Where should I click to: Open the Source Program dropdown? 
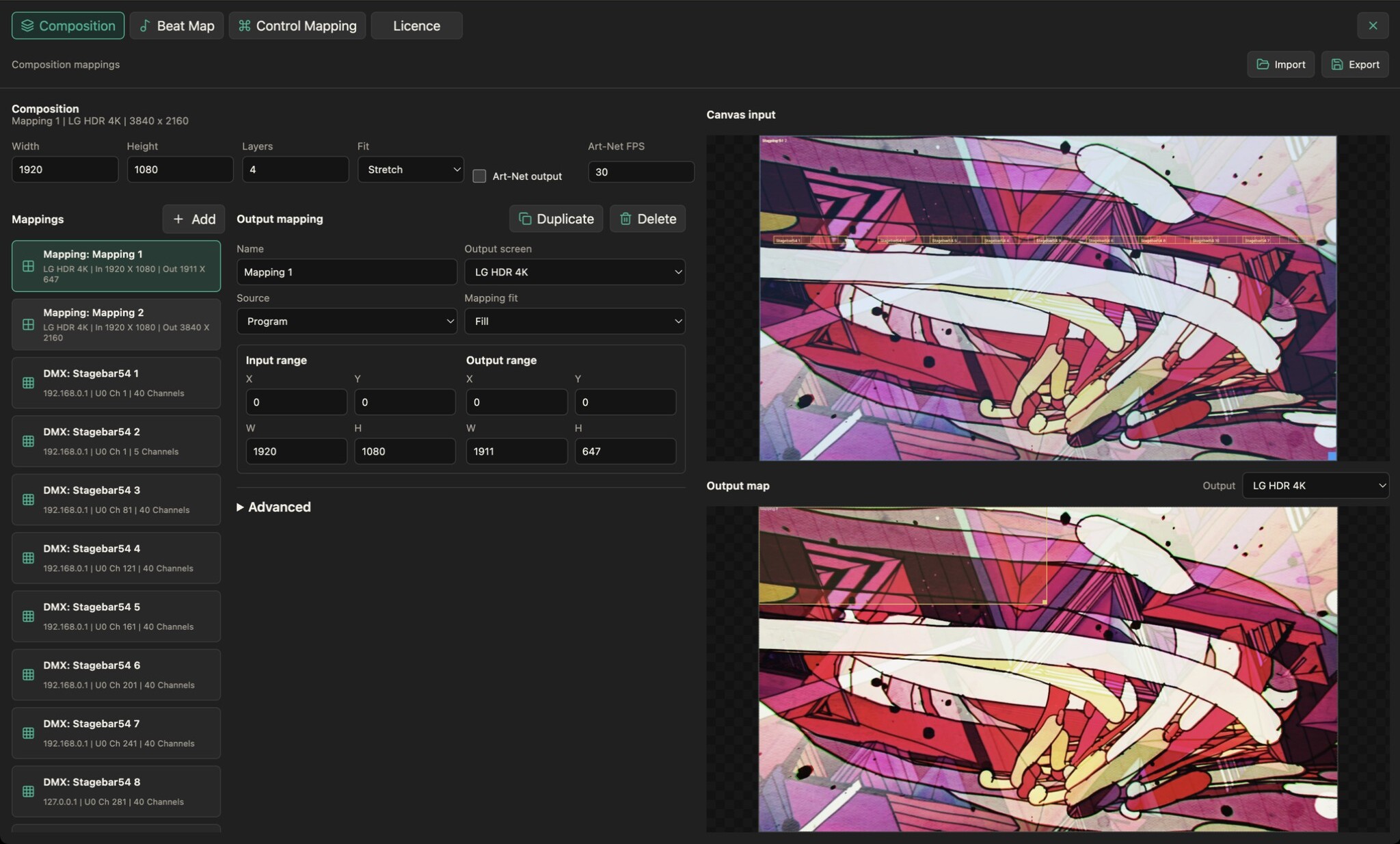347,321
